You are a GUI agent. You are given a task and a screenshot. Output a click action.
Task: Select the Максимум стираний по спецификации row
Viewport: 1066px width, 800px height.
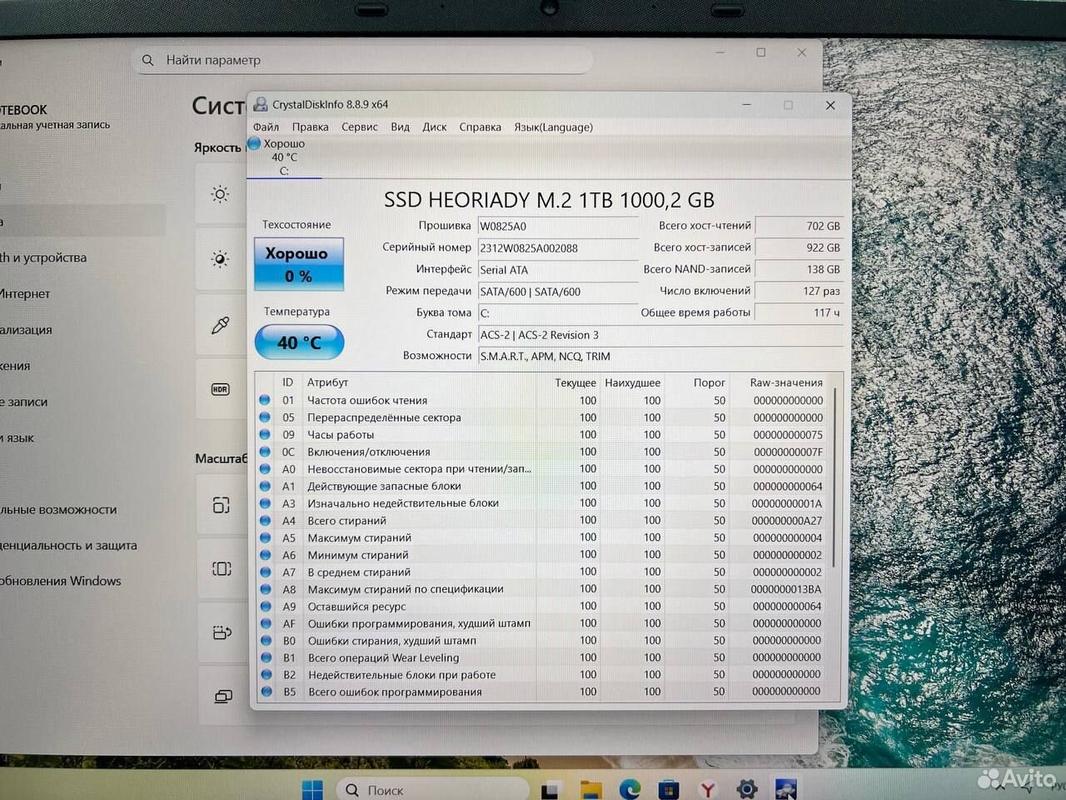click(x=543, y=589)
